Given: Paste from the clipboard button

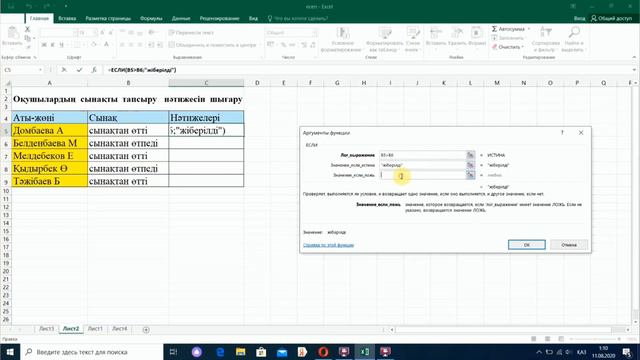Looking at the screenshot, I should (x=12, y=36).
